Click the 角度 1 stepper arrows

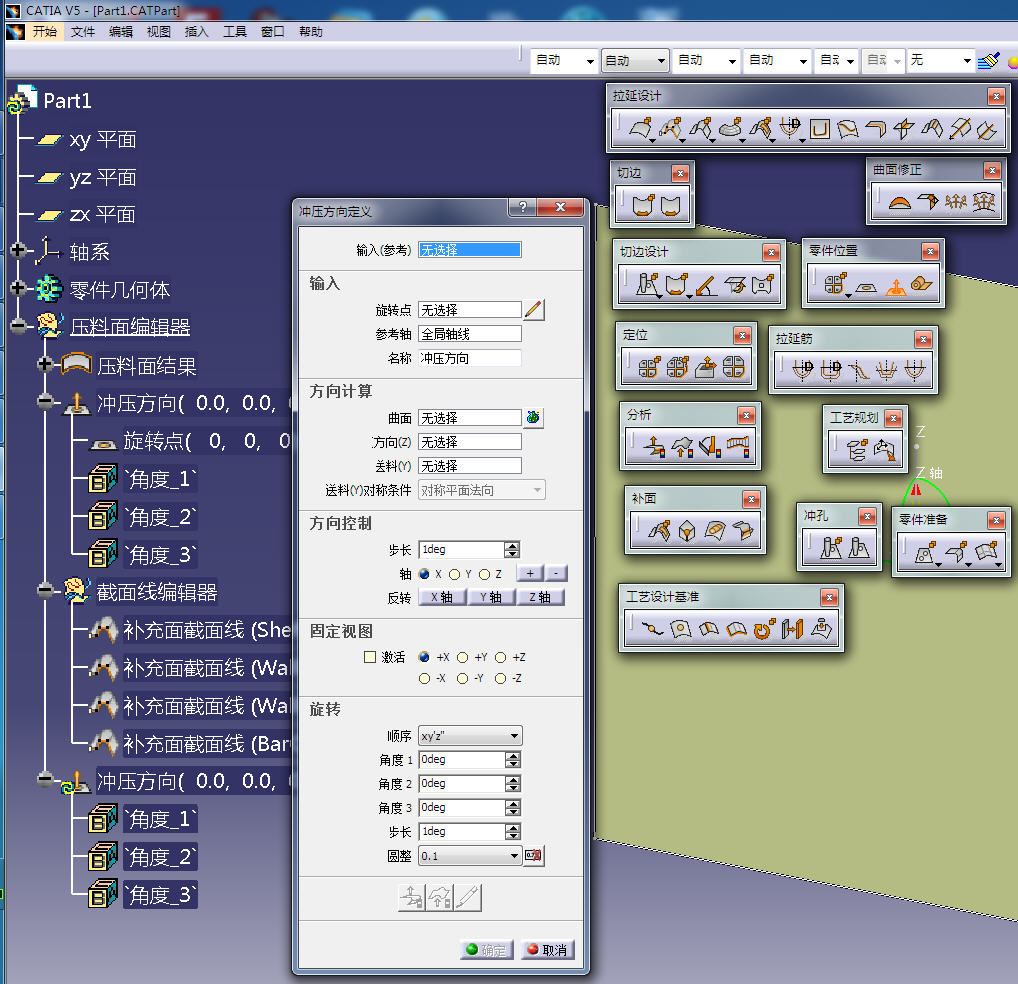pos(513,759)
